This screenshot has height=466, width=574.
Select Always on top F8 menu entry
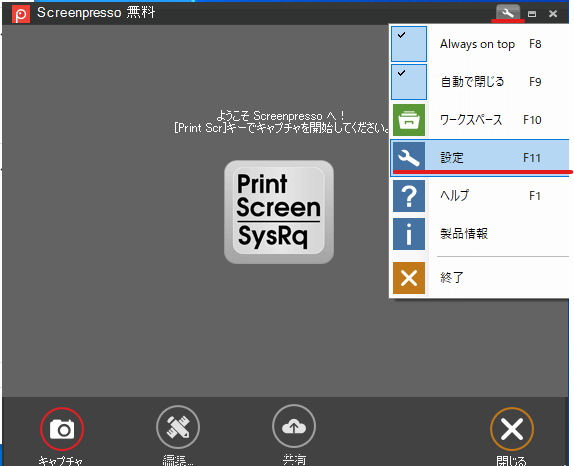click(x=480, y=44)
